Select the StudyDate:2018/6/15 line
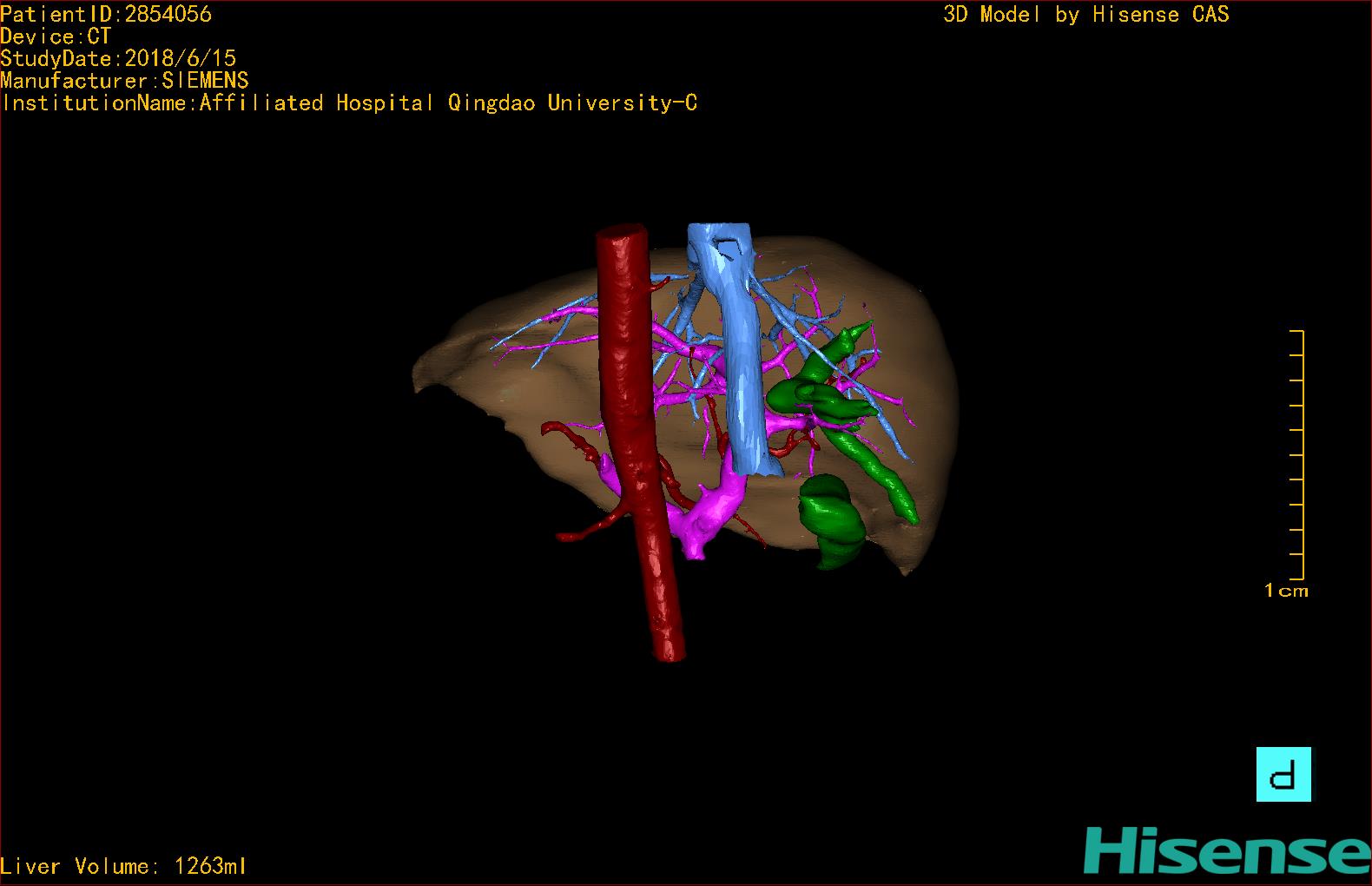 pyautogui.click(x=118, y=58)
